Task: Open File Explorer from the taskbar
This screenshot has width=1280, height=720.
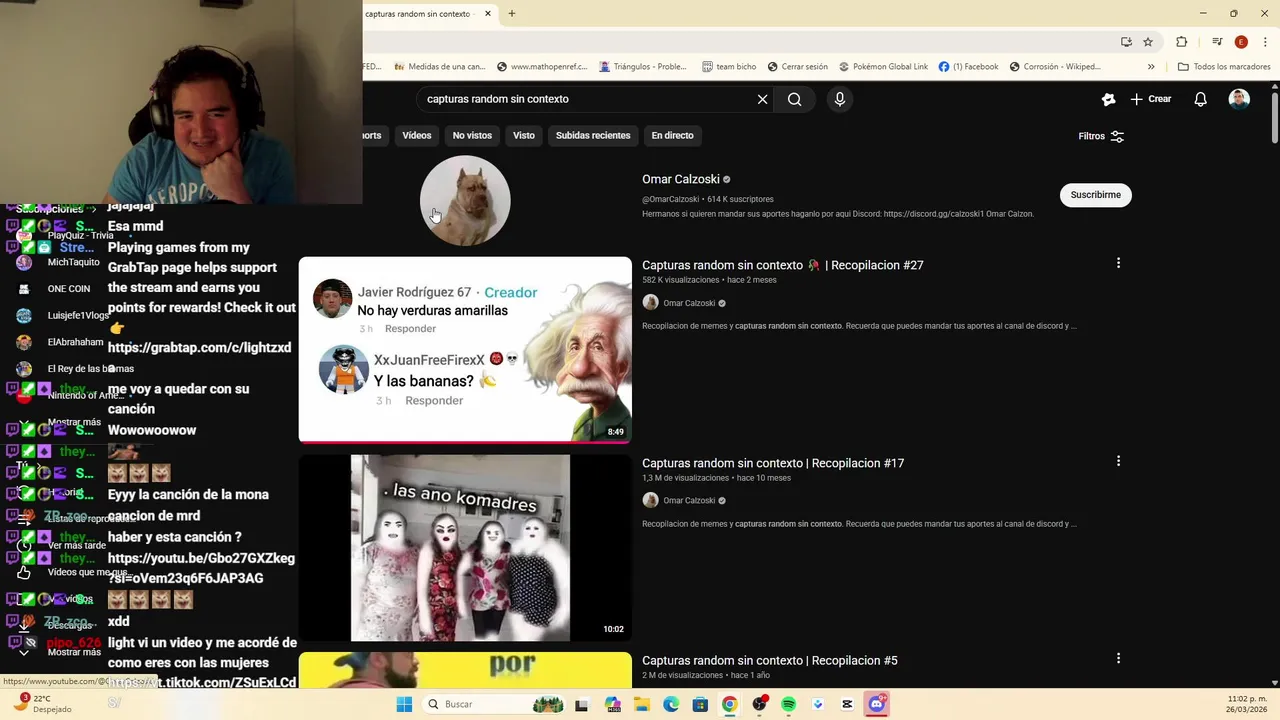Action: click(641, 704)
